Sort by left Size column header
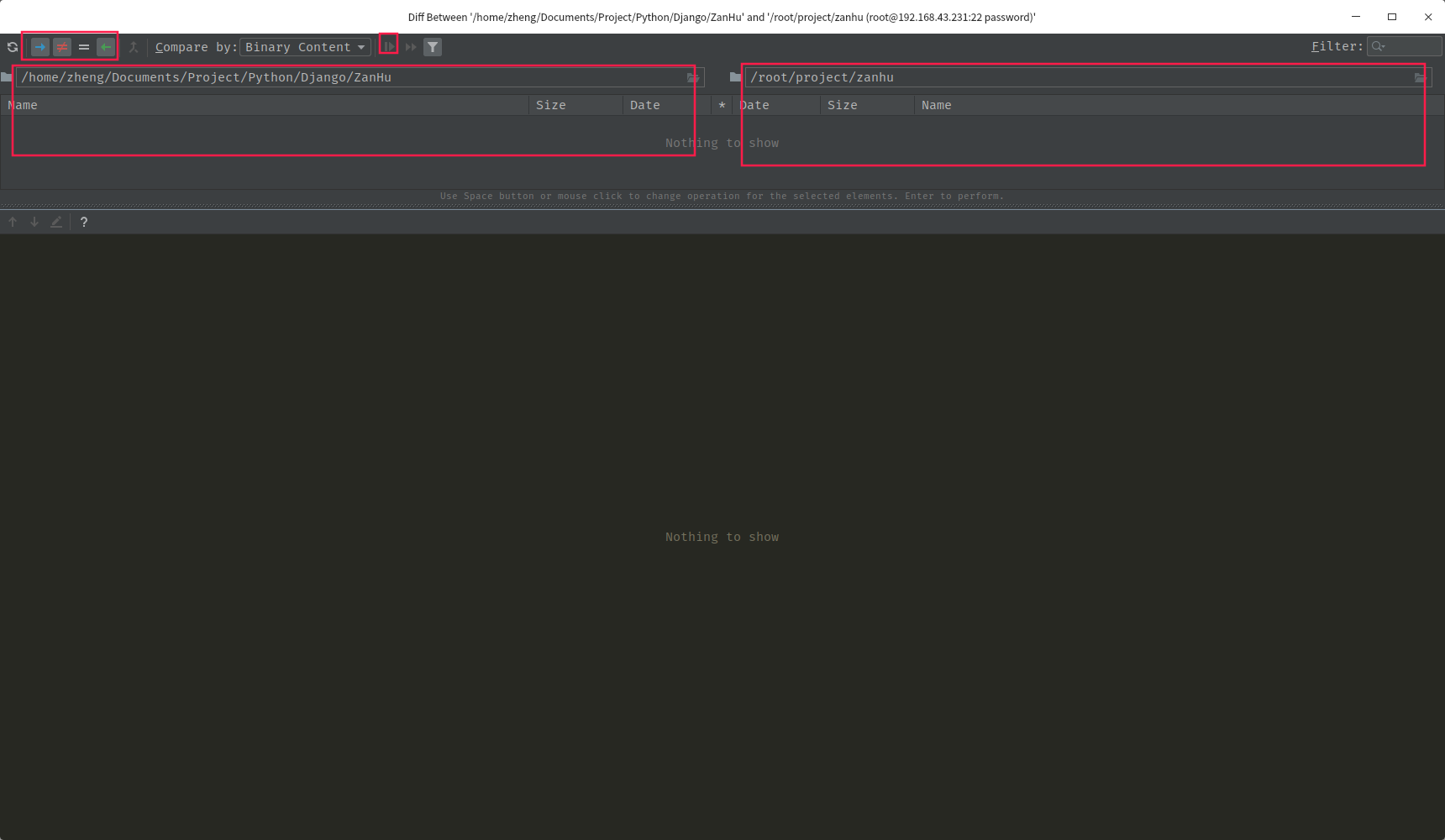 click(x=575, y=105)
